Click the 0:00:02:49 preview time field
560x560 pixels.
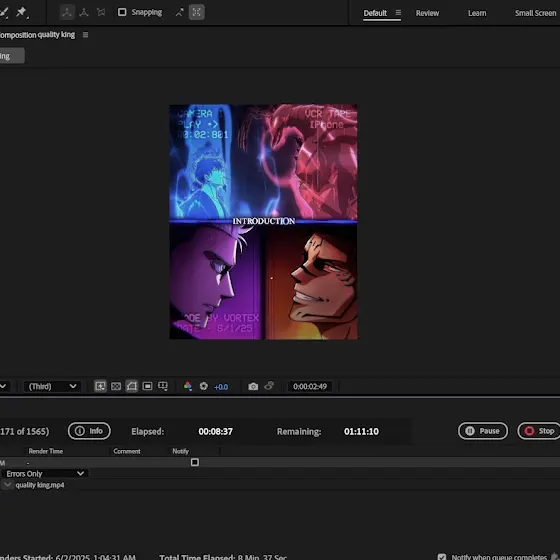310,386
